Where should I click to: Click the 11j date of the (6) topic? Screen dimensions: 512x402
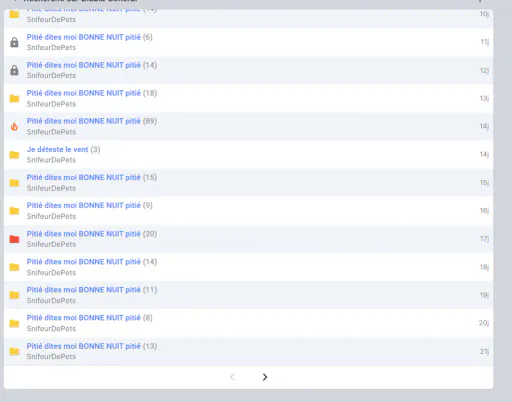click(485, 42)
